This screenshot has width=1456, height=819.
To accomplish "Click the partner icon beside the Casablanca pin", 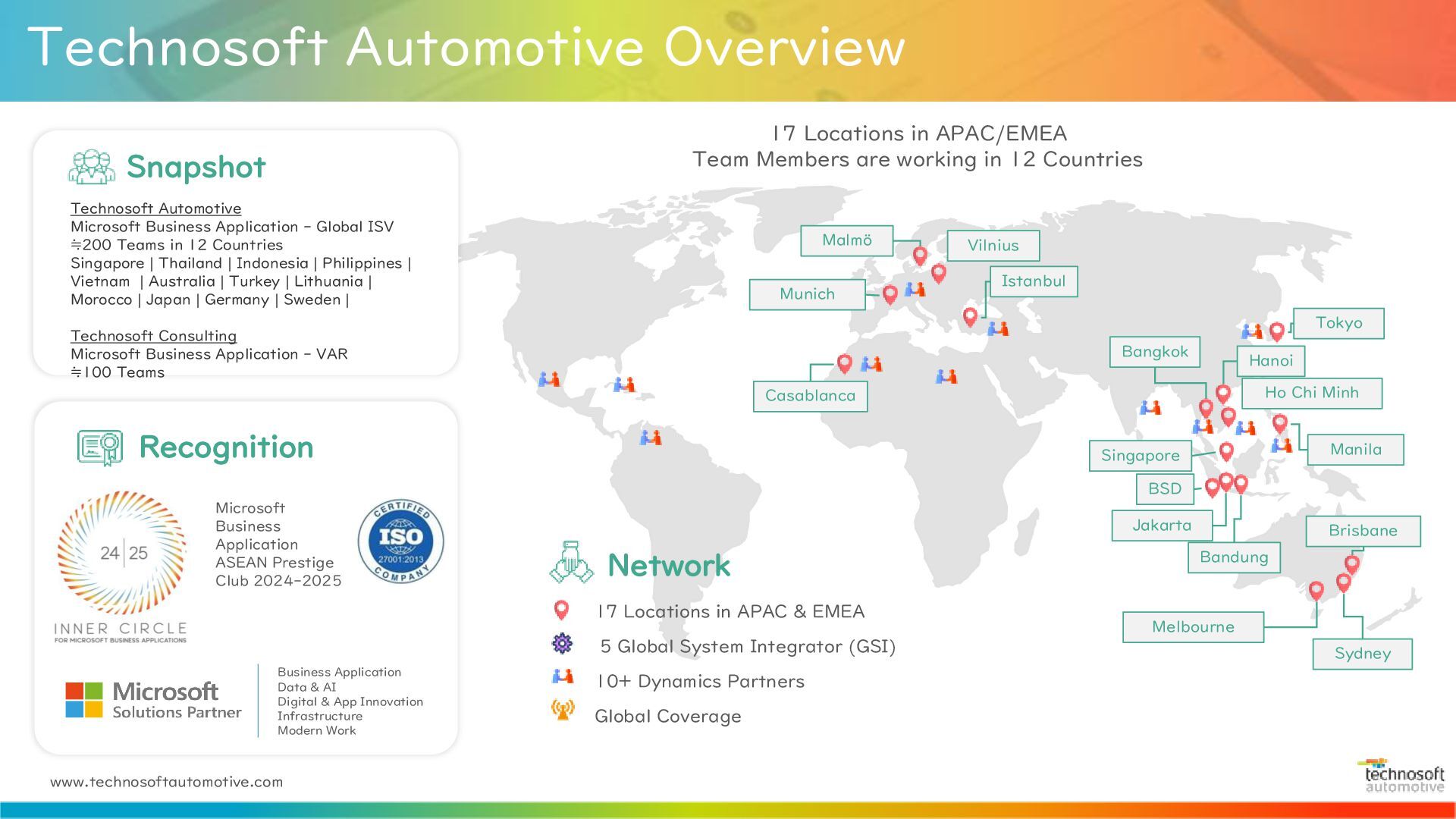I will 871,364.
